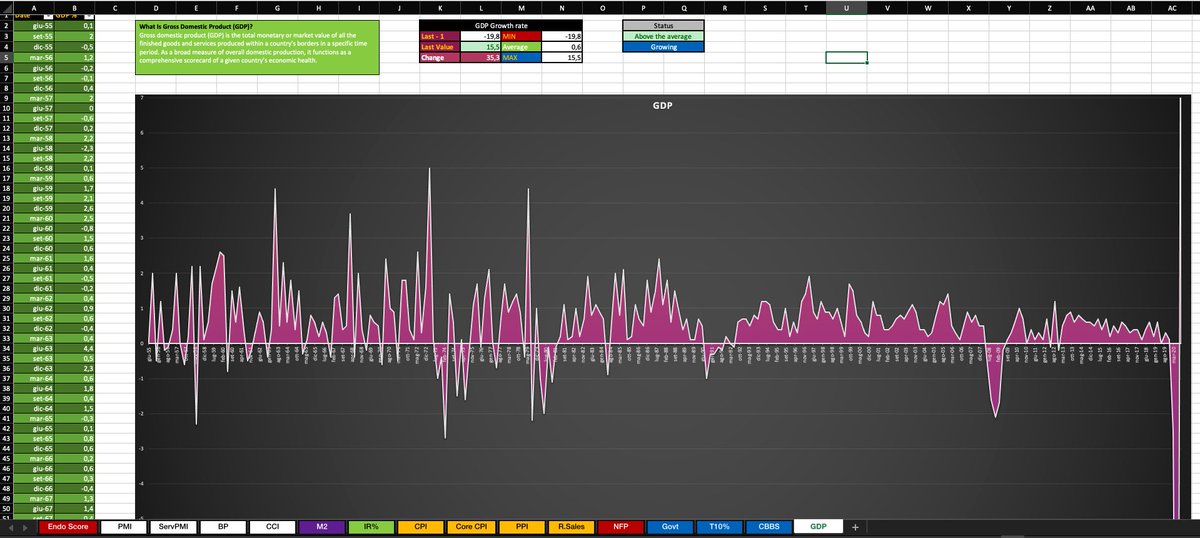Image resolution: width=1200 pixels, height=538 pixels.
Task: Open the GDP % column filter dropdown
Action: tap(89, 17)
